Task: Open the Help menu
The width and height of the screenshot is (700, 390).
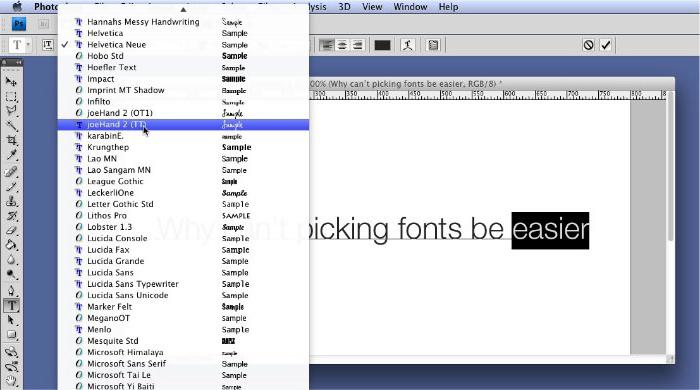Action: (448, 7)
